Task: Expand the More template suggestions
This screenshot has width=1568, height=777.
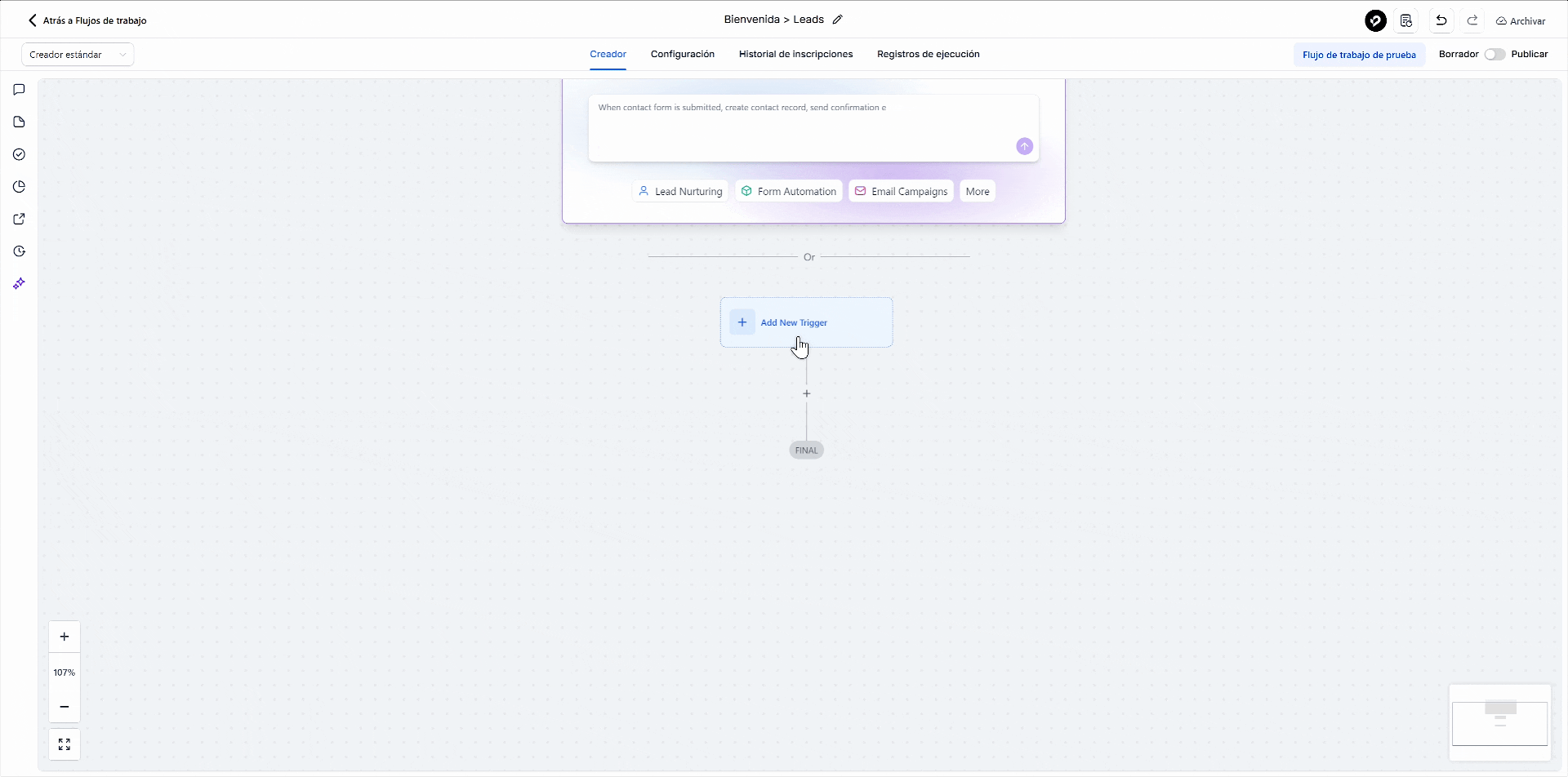Action: [x=977, y=192]
